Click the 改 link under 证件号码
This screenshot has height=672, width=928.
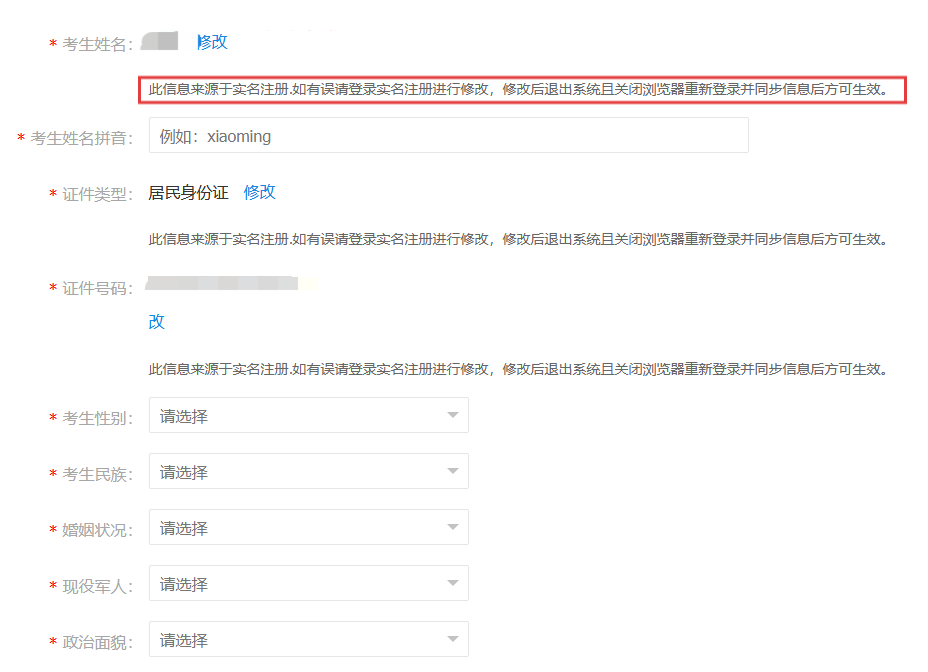(x=157, y=321)
